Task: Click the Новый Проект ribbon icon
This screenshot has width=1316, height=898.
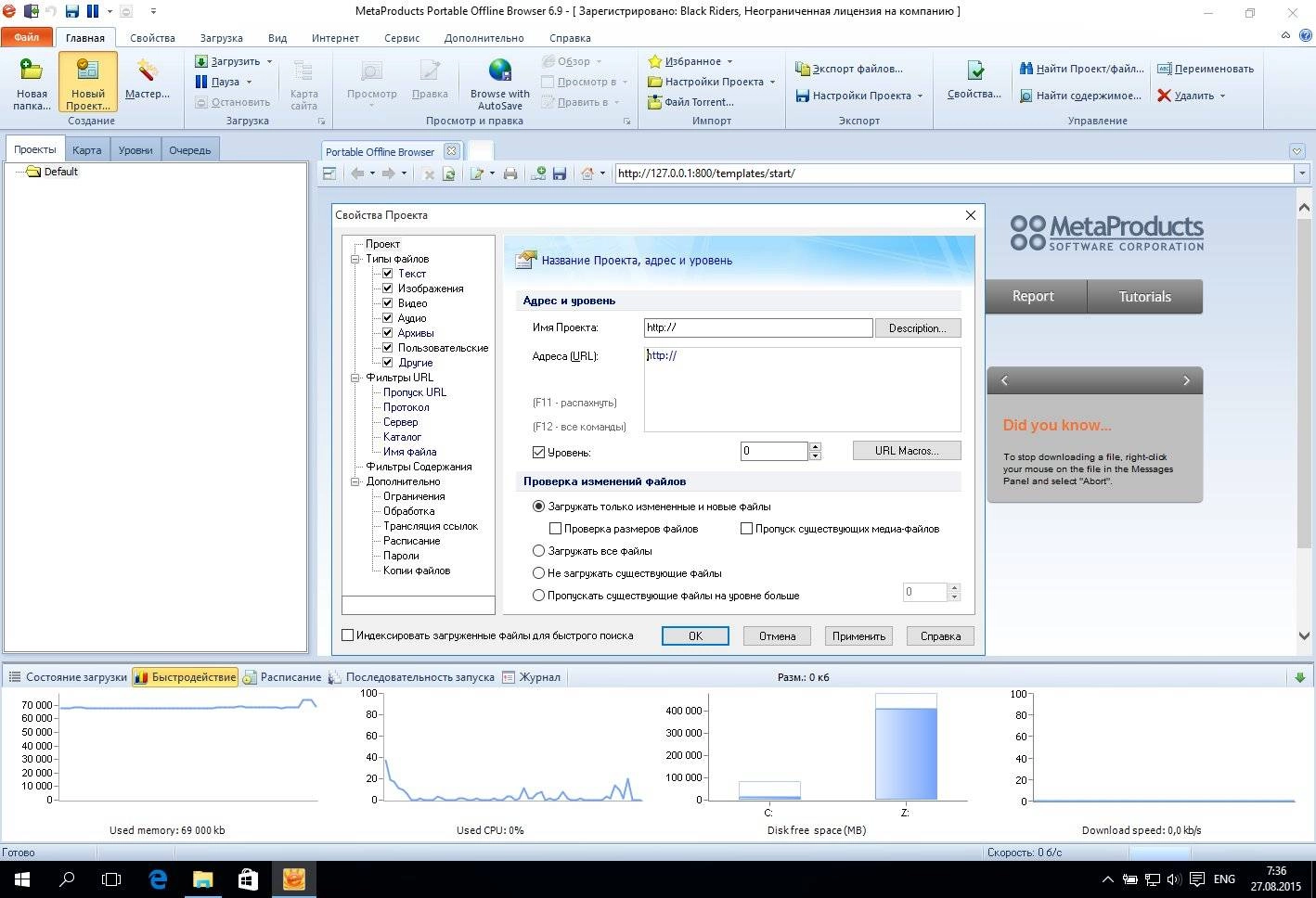Action: click(88, 71)
